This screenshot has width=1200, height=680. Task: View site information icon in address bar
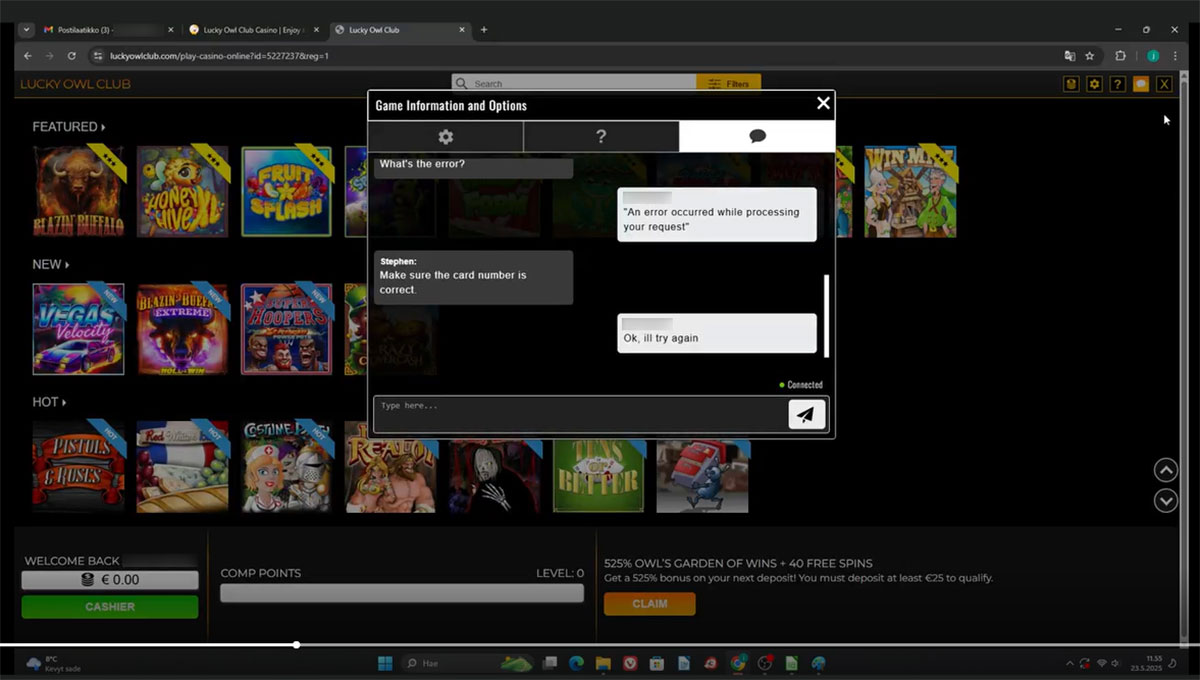click(97, 56)
